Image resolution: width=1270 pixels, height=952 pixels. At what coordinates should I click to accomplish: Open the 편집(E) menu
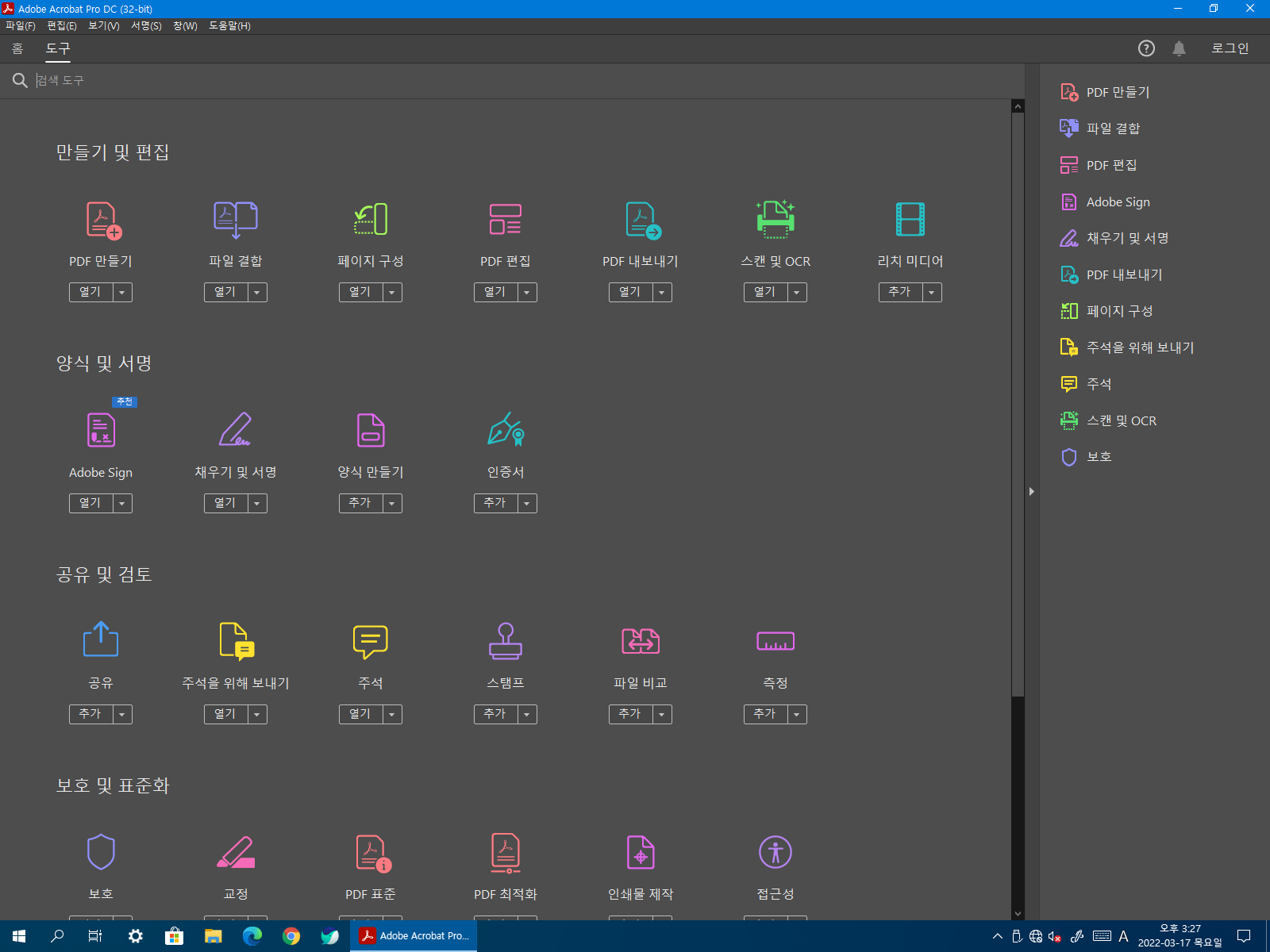(62, 26)
